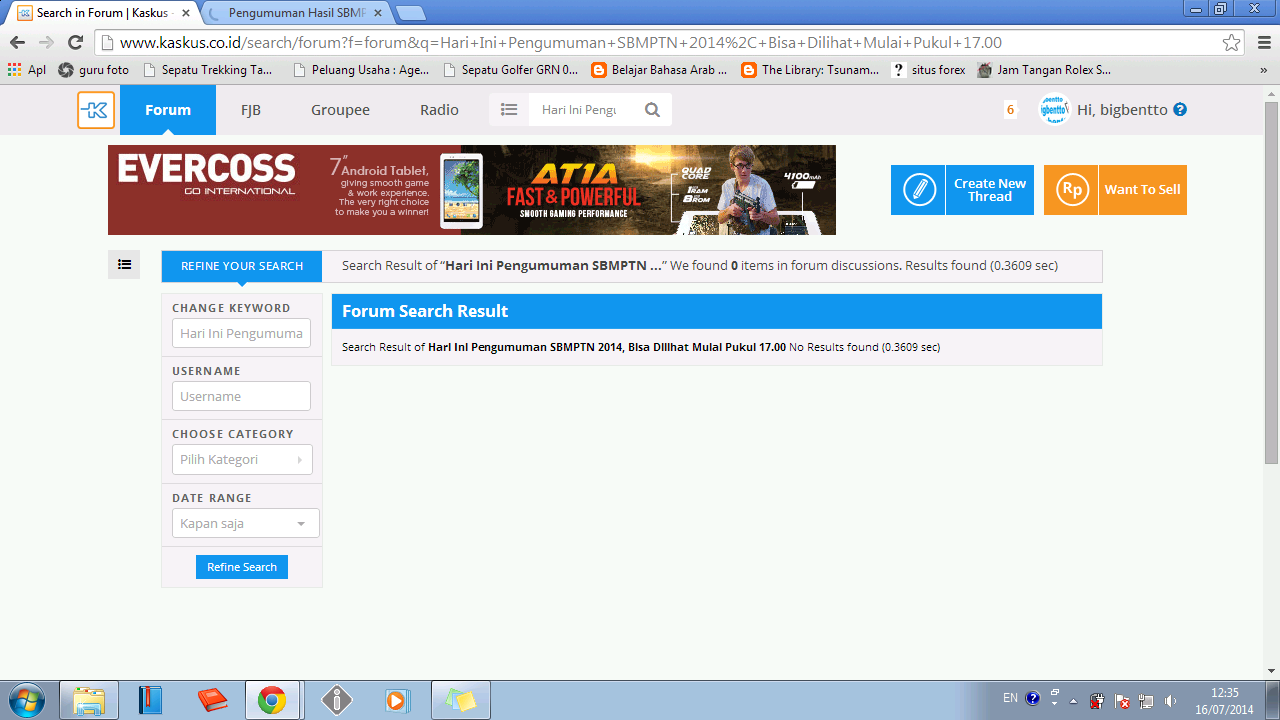Switch to the Pengumuman Hasil SBMPTN browser tab
This screenshot has height=720, width=1280.
point(295,13)
